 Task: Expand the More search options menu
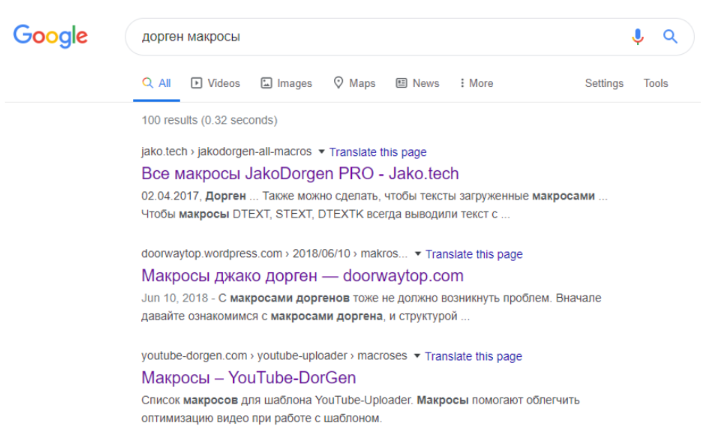click(x=476, y=83)
